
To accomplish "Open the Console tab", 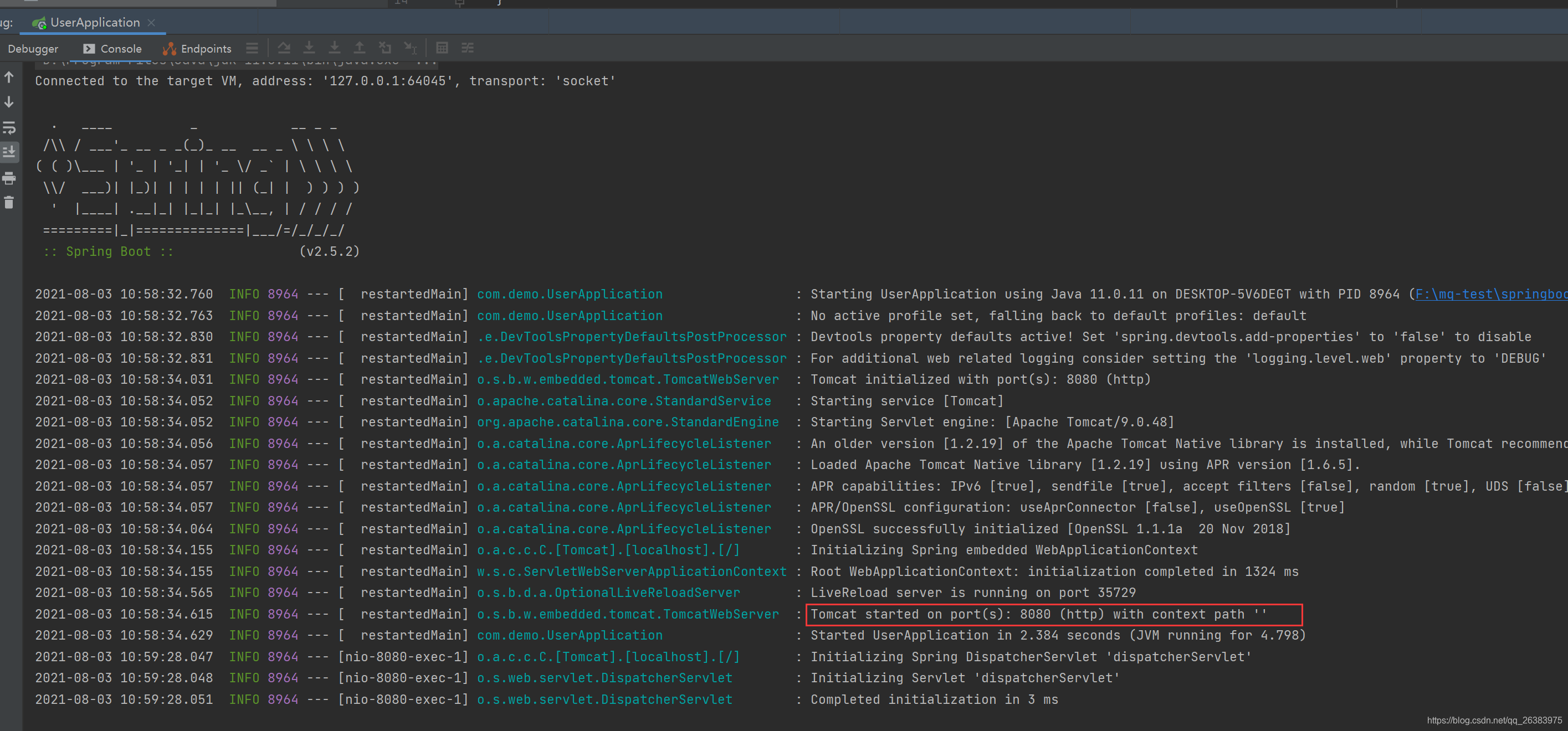I will 112,49.
